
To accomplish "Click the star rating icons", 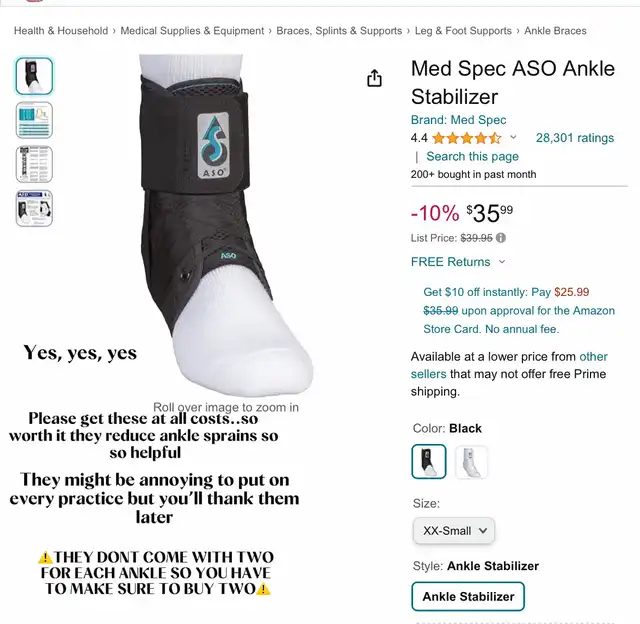I will pos(467,138).
